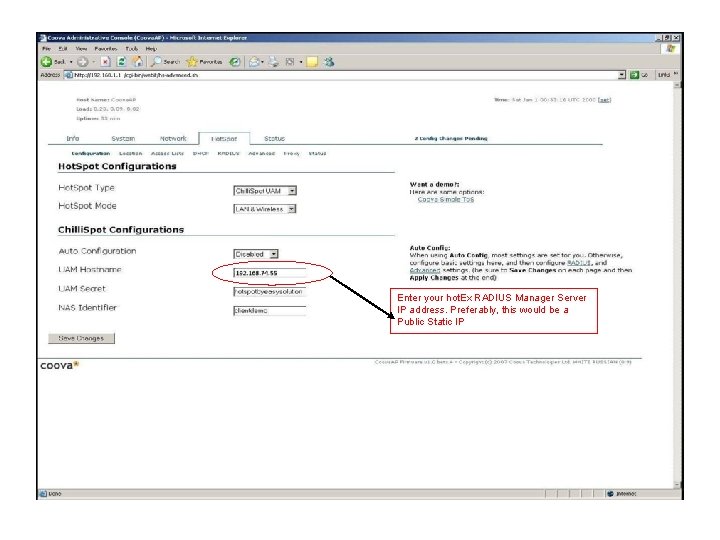Click the green Go arrow button
Screen dimensions: 720x540
coord(635,75)
